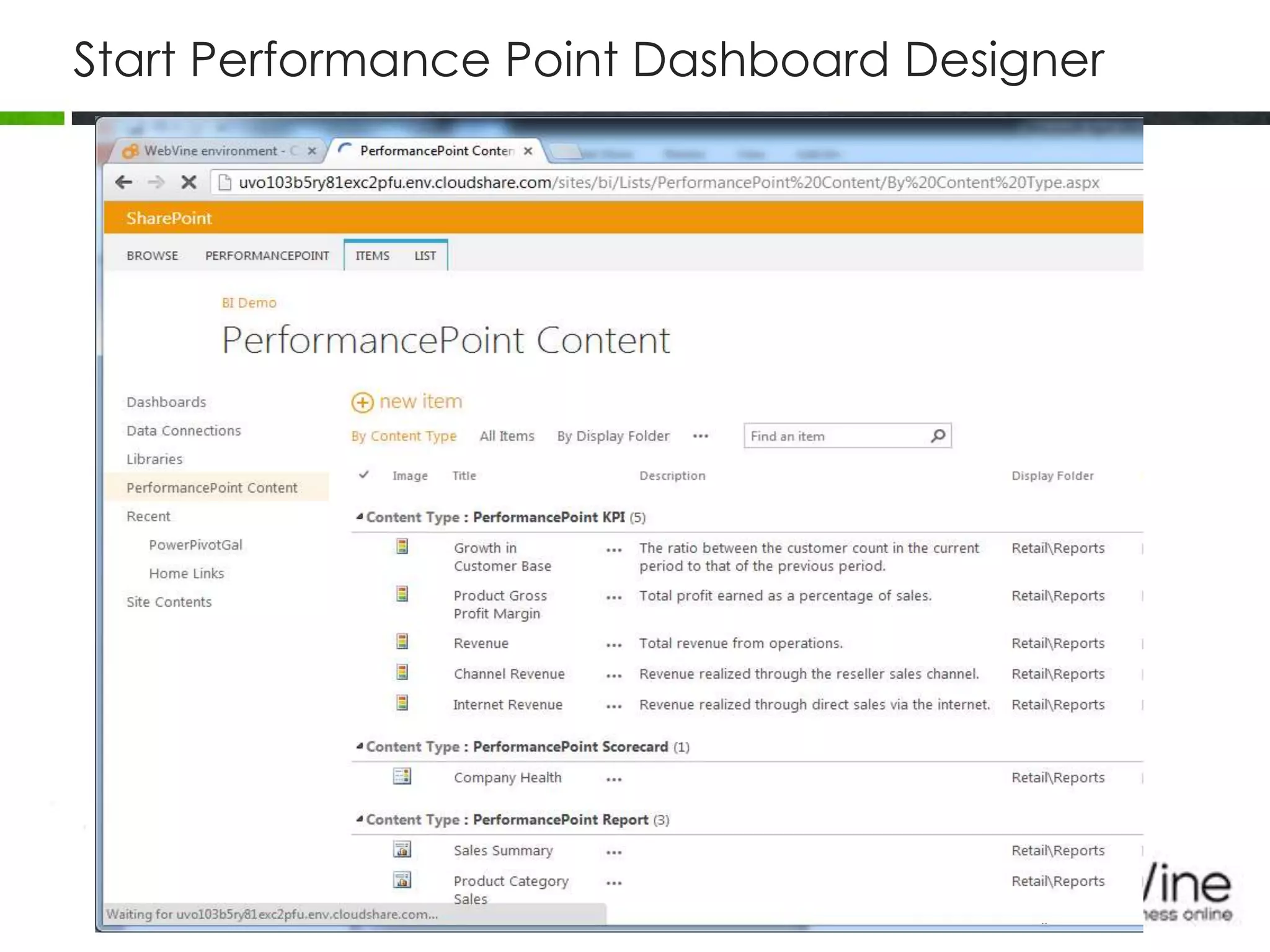Click the Channel Revenue KPI icon

[402, 672]
